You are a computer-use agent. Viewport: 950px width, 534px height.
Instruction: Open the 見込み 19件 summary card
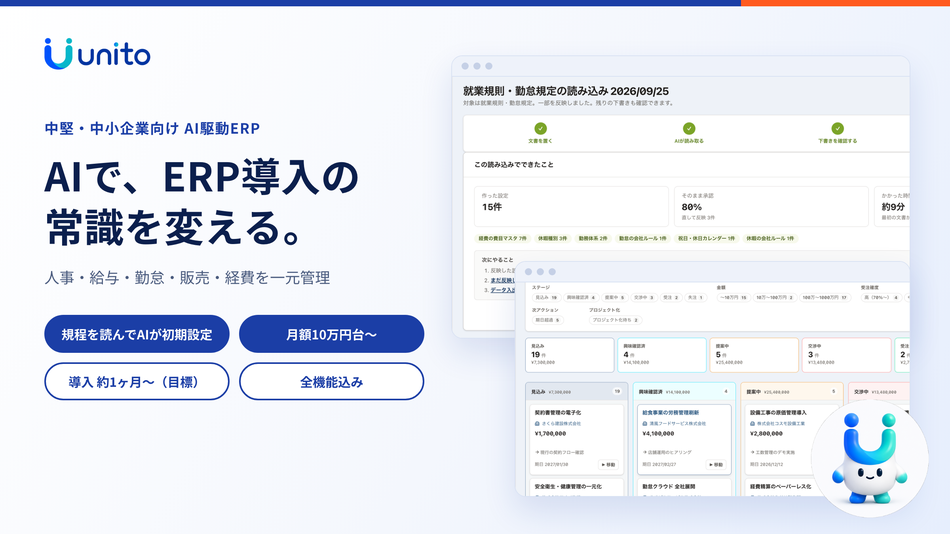coord(570,355)
